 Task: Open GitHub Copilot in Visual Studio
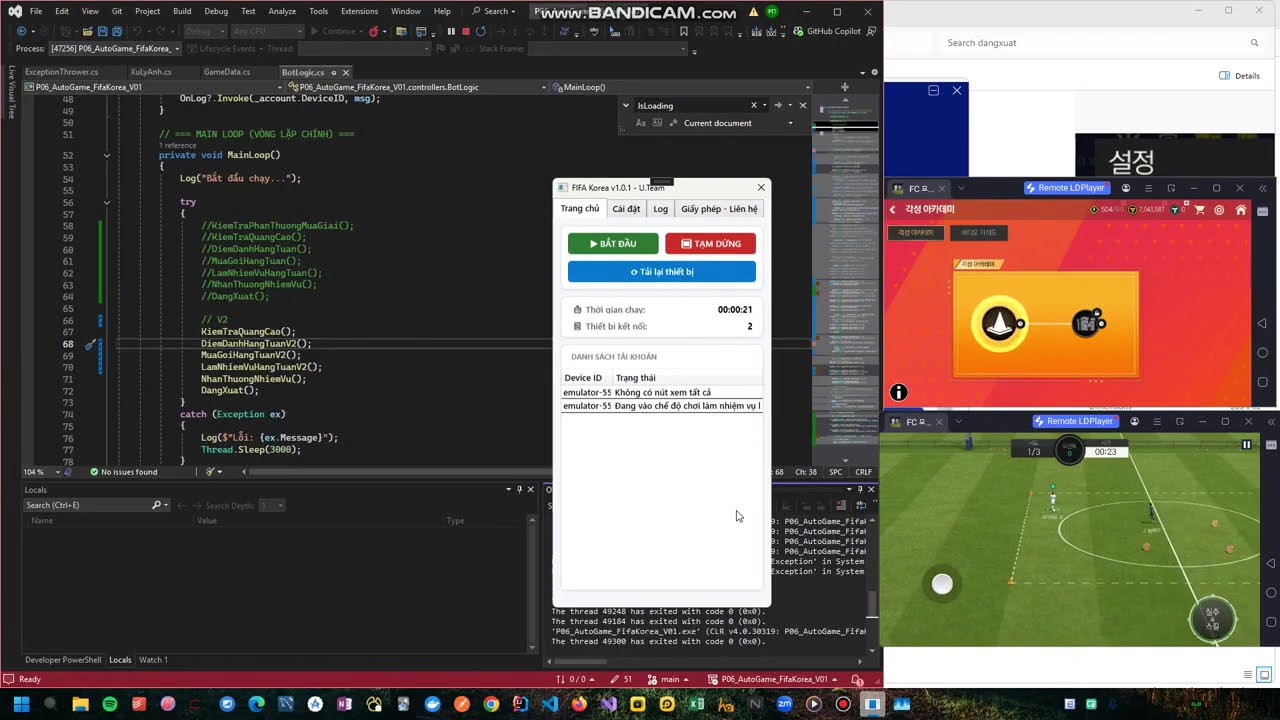tap(827, 31)
